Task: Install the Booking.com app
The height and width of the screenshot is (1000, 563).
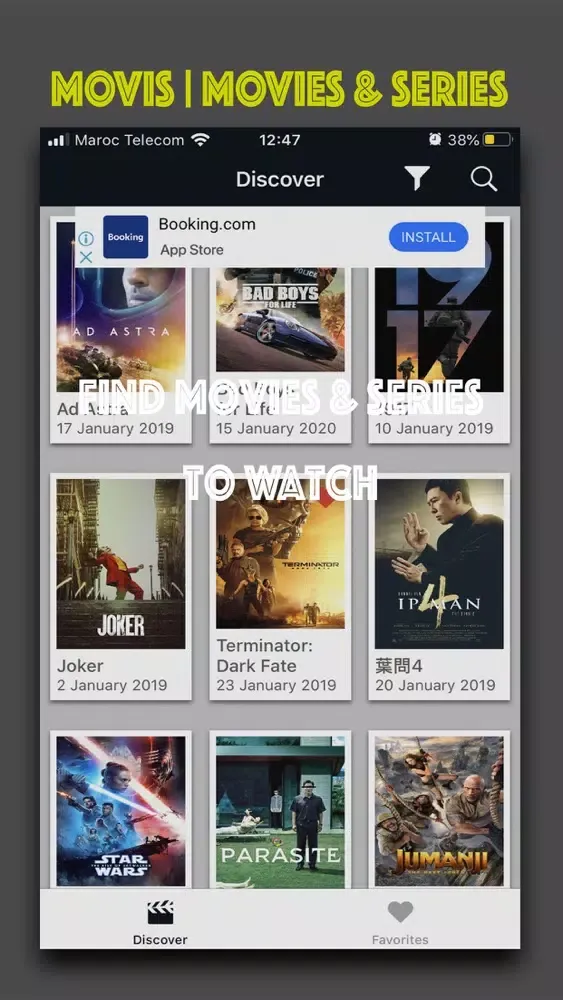Action: coord(428,237)
